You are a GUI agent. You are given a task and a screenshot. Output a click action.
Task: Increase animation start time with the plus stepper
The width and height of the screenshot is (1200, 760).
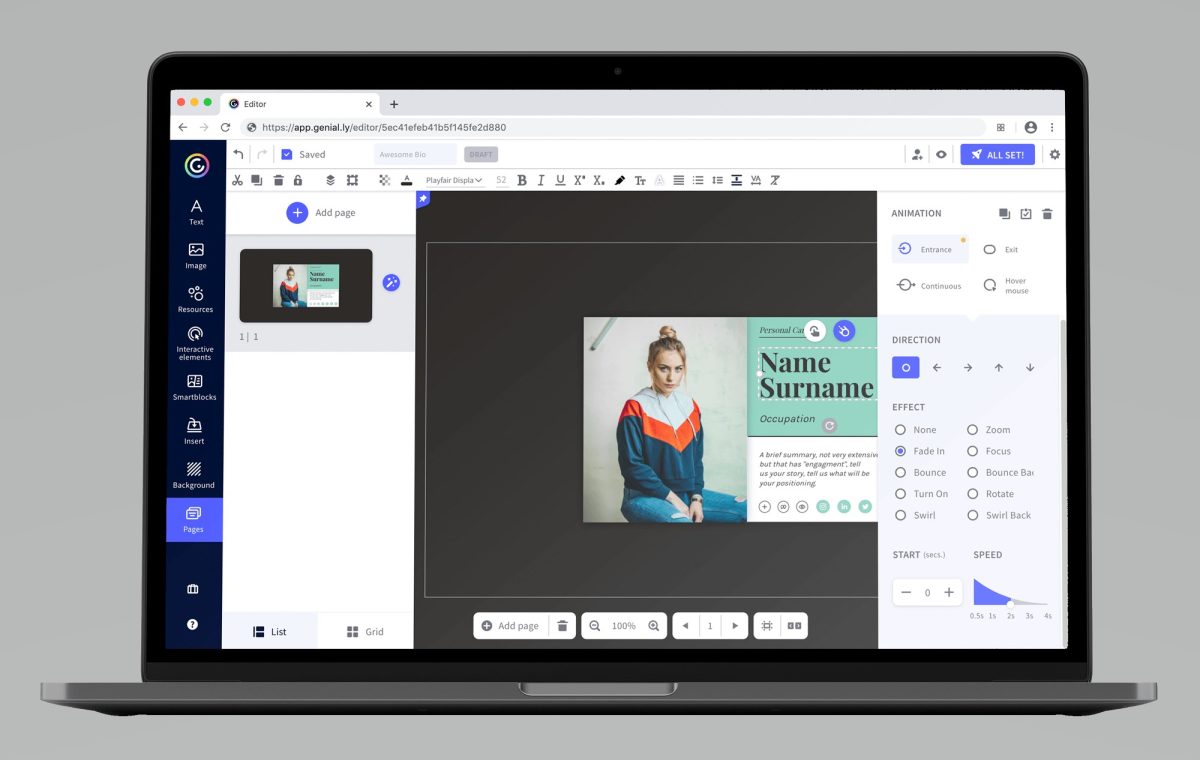coord(948,592)
